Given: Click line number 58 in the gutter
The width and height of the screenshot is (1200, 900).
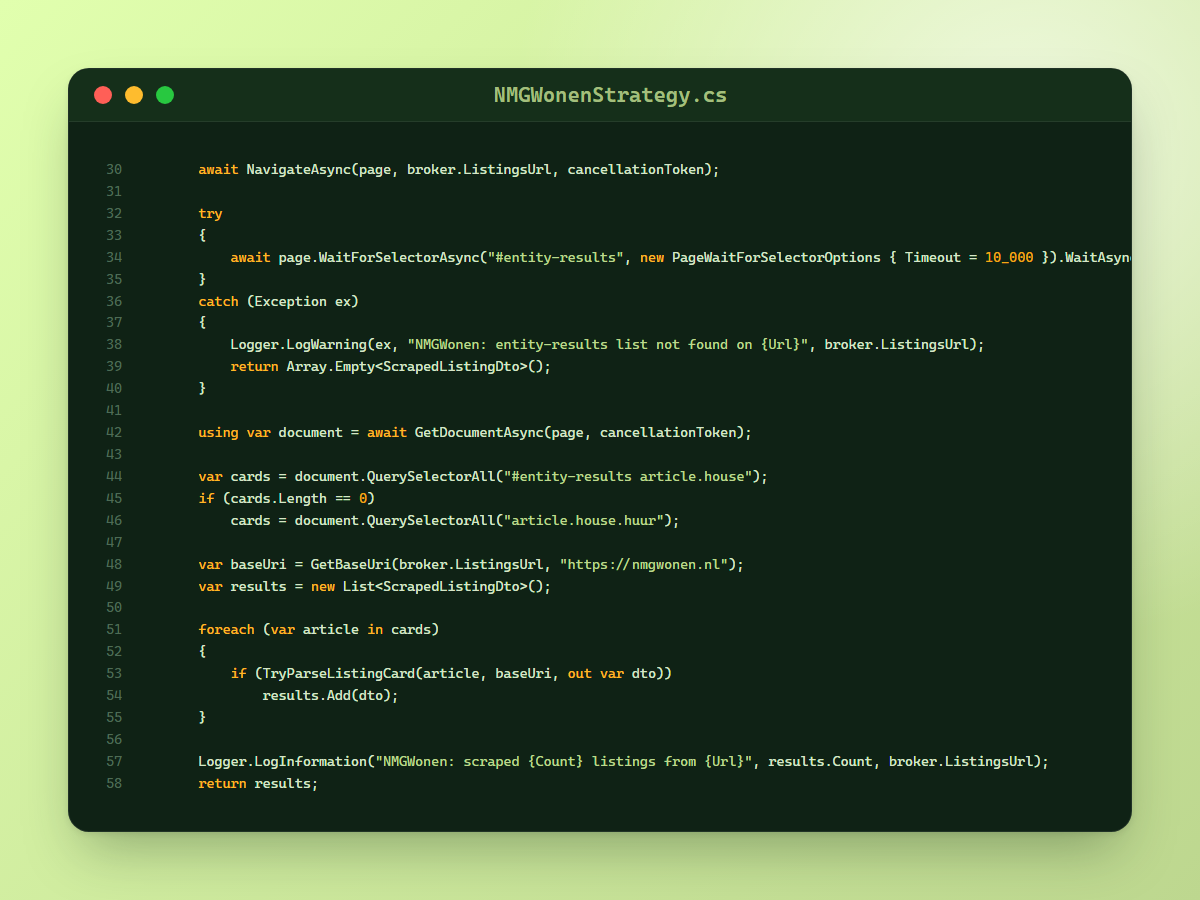Looking at the screenshot, I should [114, 784].
